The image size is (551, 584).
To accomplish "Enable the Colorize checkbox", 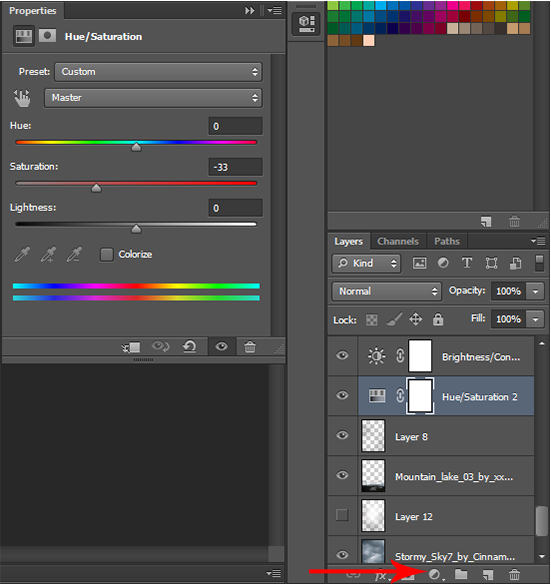I will point(107,255).
